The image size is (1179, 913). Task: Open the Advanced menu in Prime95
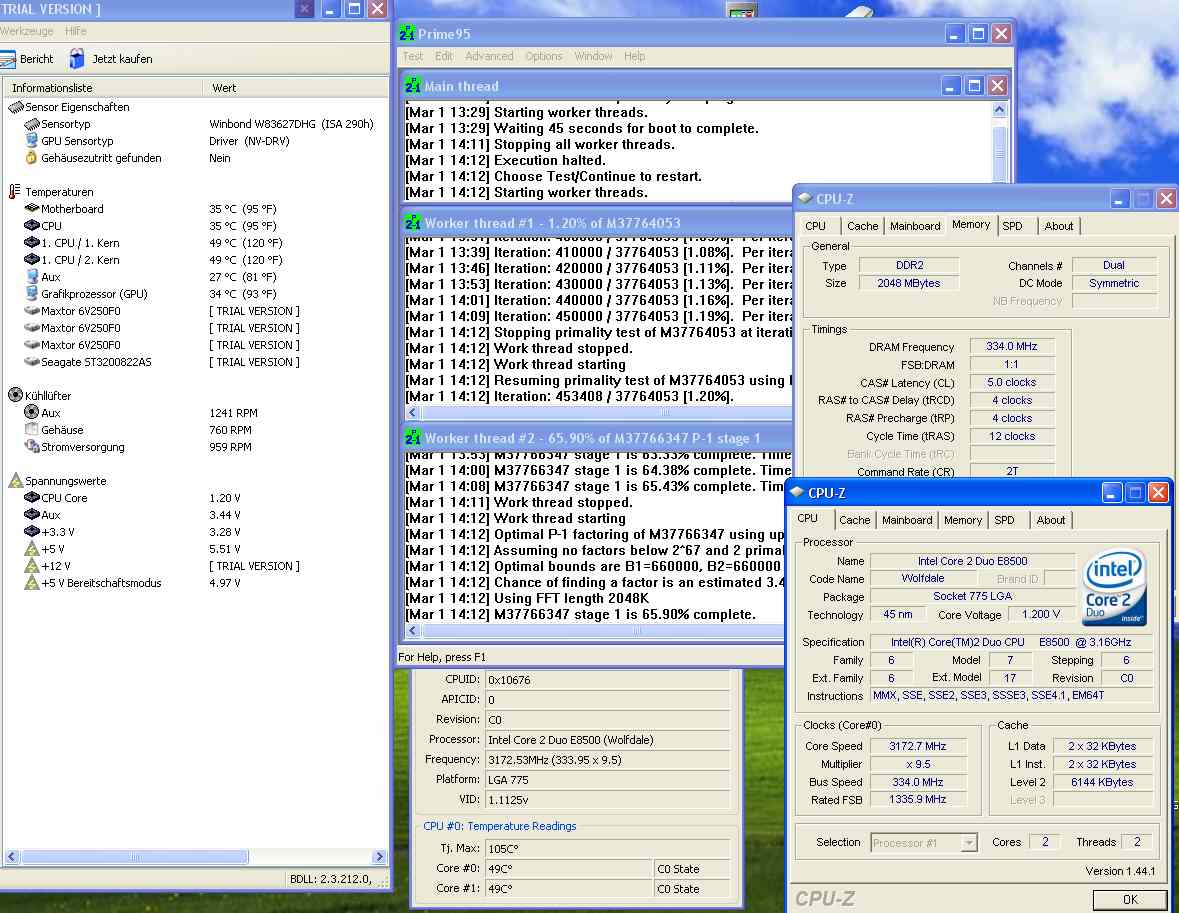coord(489,56)
